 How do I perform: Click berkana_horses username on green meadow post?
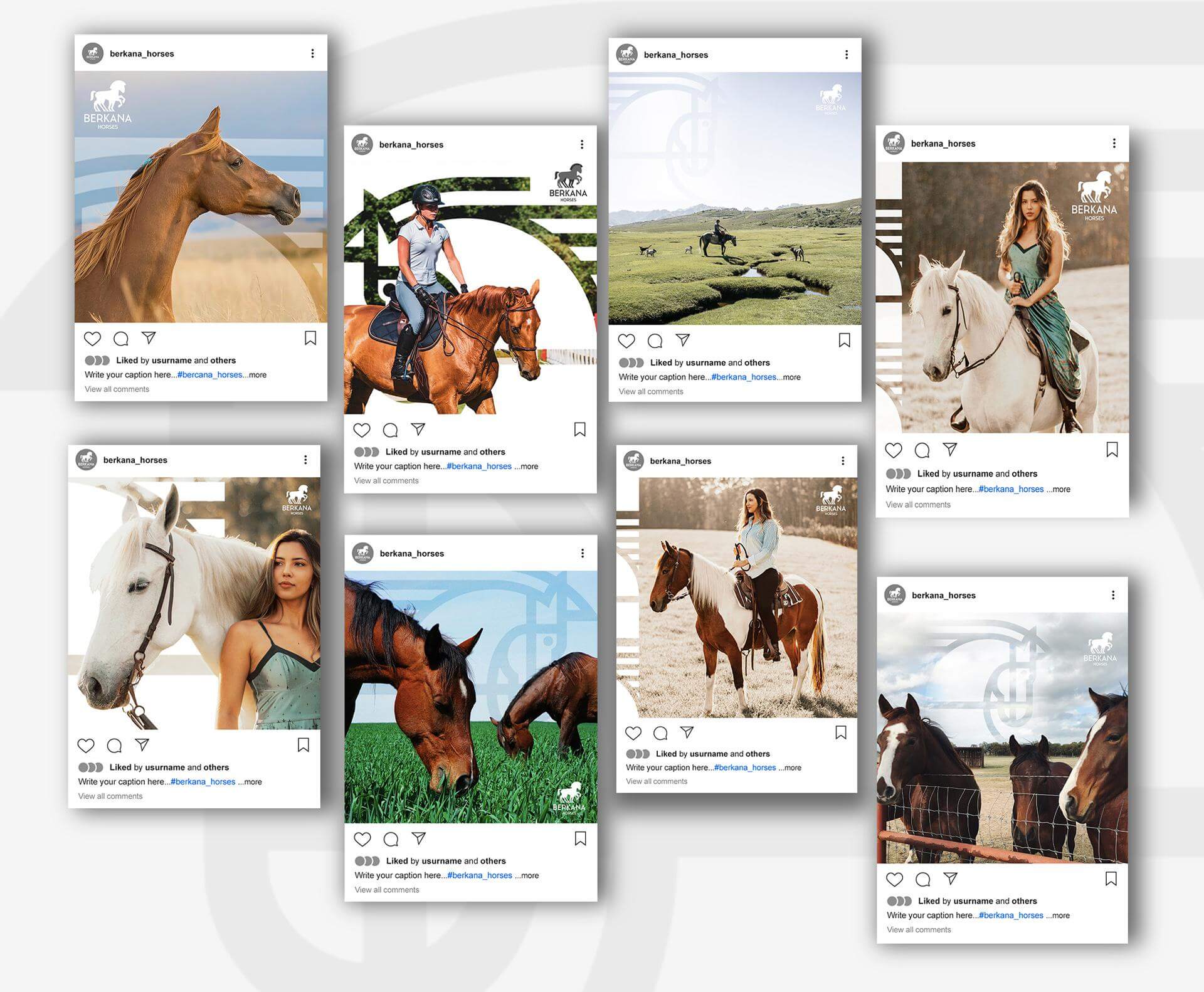676,55
